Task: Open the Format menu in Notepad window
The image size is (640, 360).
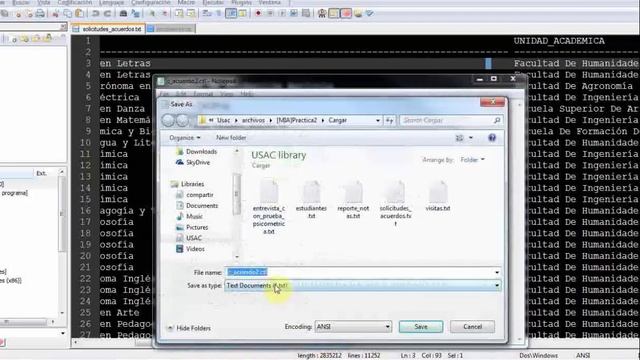Action: click(203, 94)
